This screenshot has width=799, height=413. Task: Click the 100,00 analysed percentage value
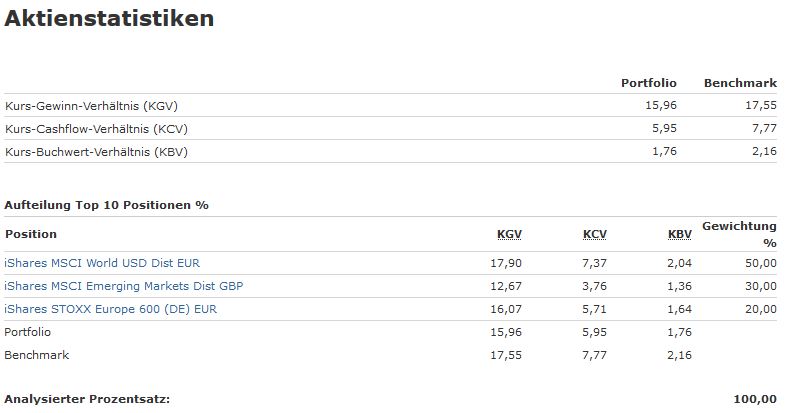[x=755, y=400]
